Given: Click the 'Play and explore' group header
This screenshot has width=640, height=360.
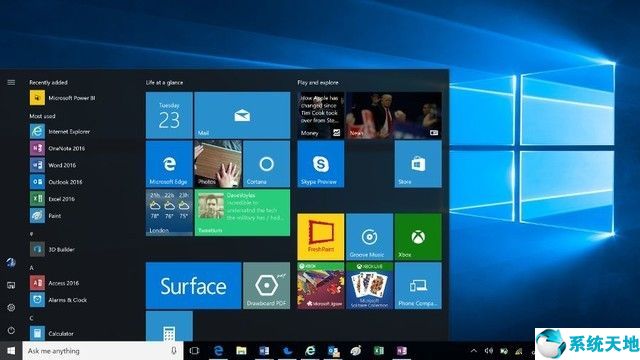Looking at the screenshot, I should click(318, 82).
